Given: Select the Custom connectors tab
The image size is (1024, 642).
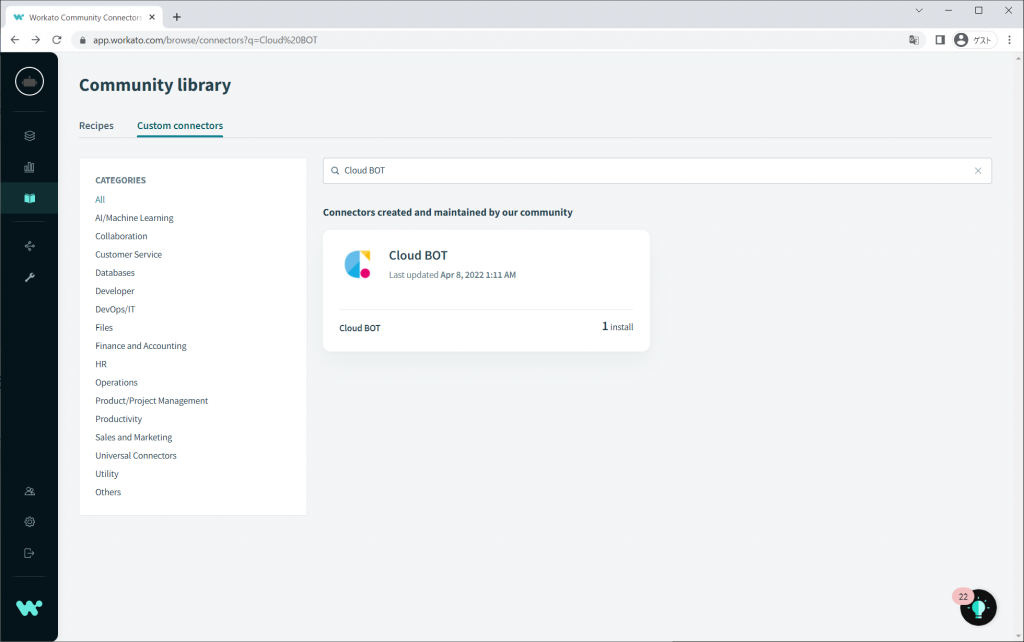Looking at the screenshot, I should [x=180, y=125].
